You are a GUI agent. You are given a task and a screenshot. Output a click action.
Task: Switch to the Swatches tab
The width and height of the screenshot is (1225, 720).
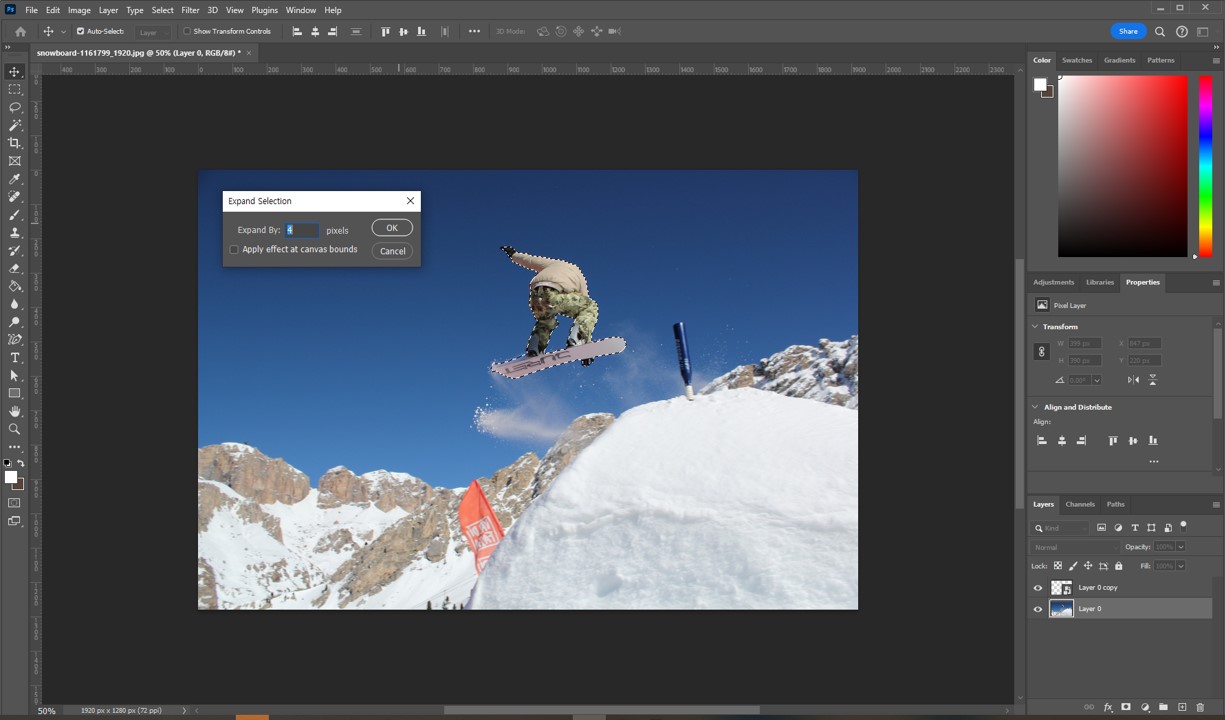click(x=1077, y=60)
